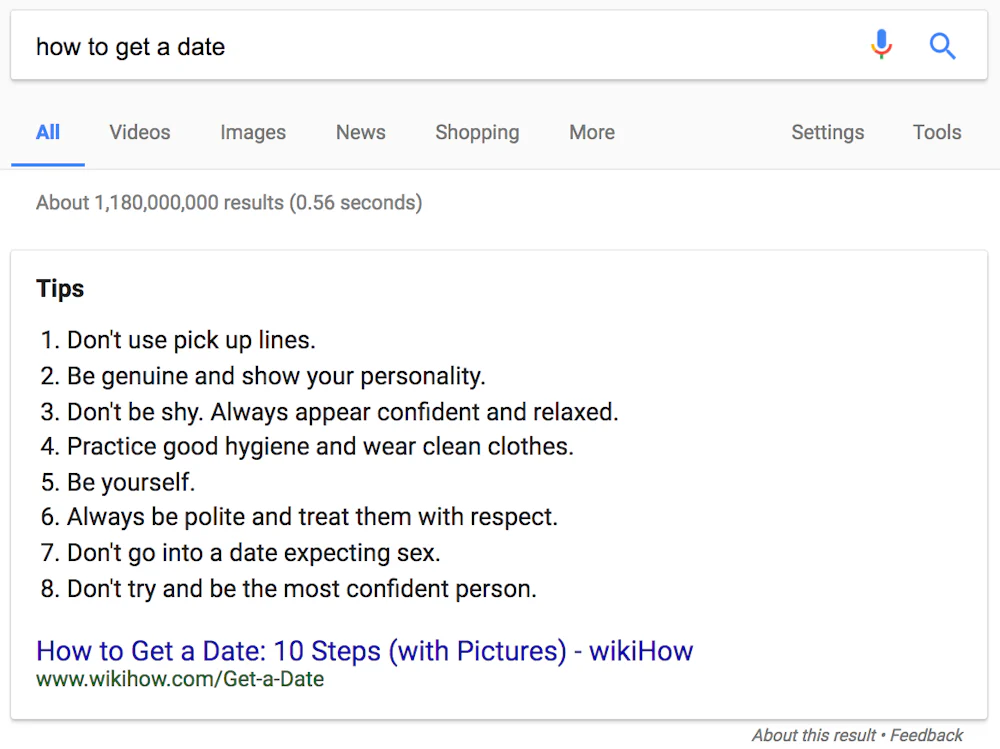This screenshot has height=749, width=1000.
Task: Open the wikiHow 'How to Get a Date' link
Action: pyautogui.click(x=364, y=651)
